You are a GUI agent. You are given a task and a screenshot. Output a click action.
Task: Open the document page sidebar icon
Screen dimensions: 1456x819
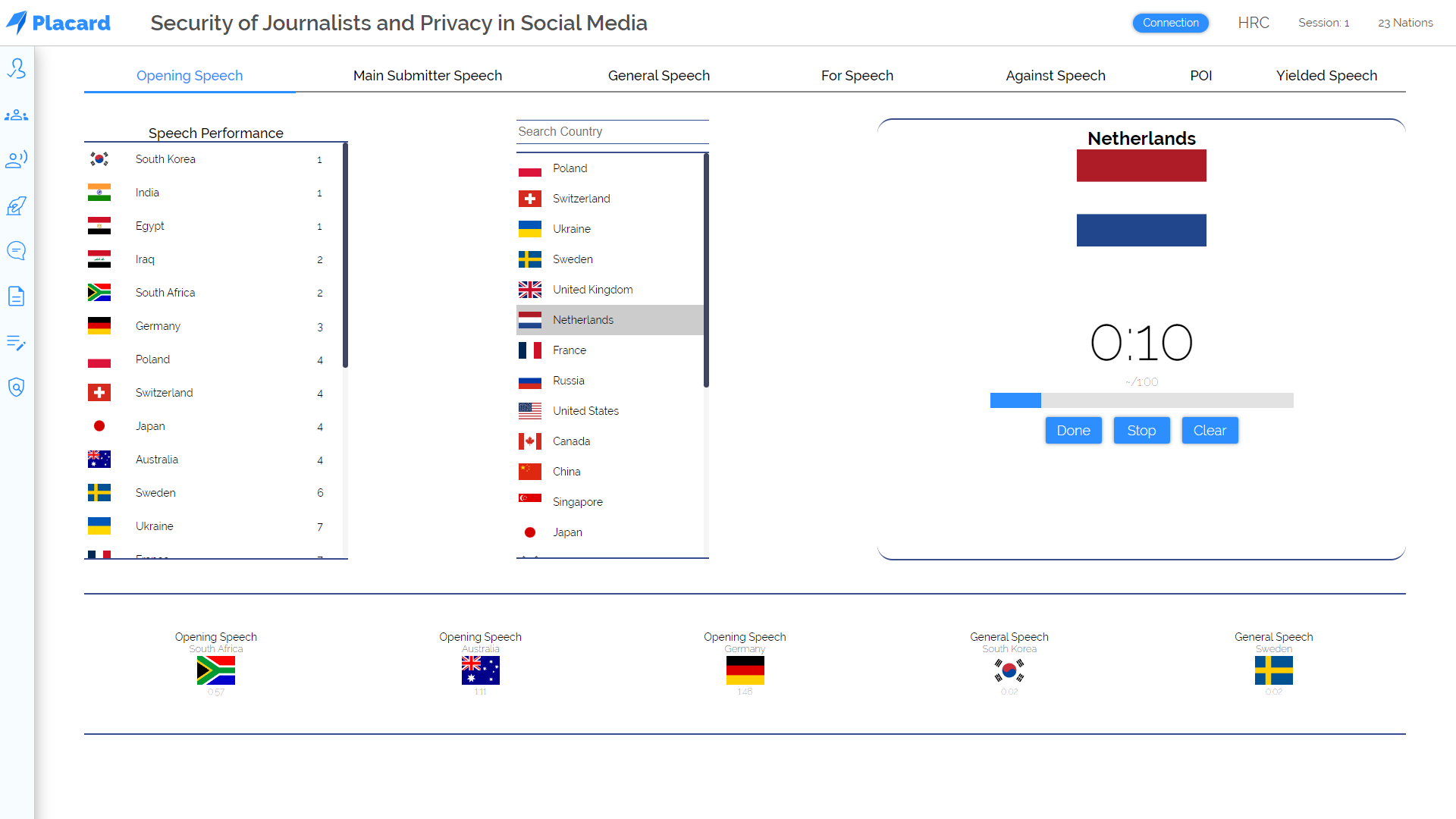click(17, 296)
